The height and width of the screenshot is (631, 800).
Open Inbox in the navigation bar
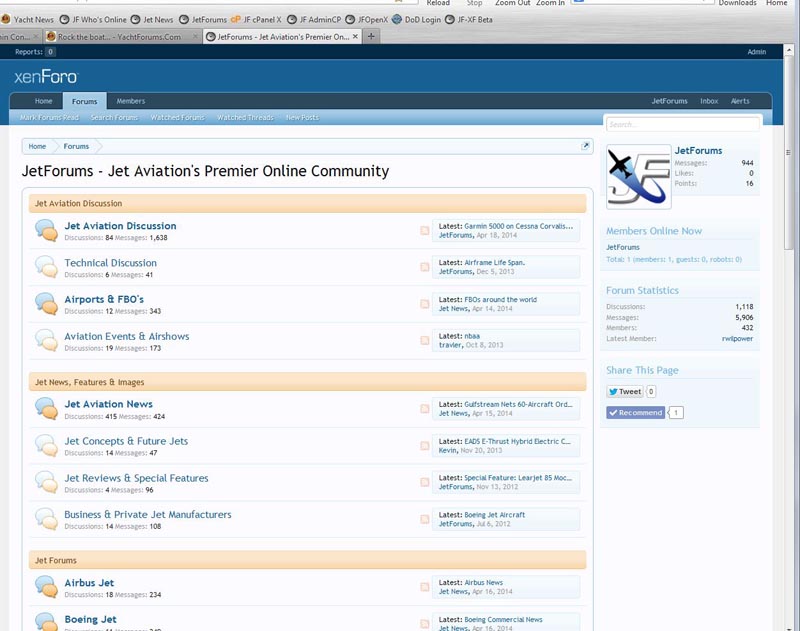[x=709, y=101]
